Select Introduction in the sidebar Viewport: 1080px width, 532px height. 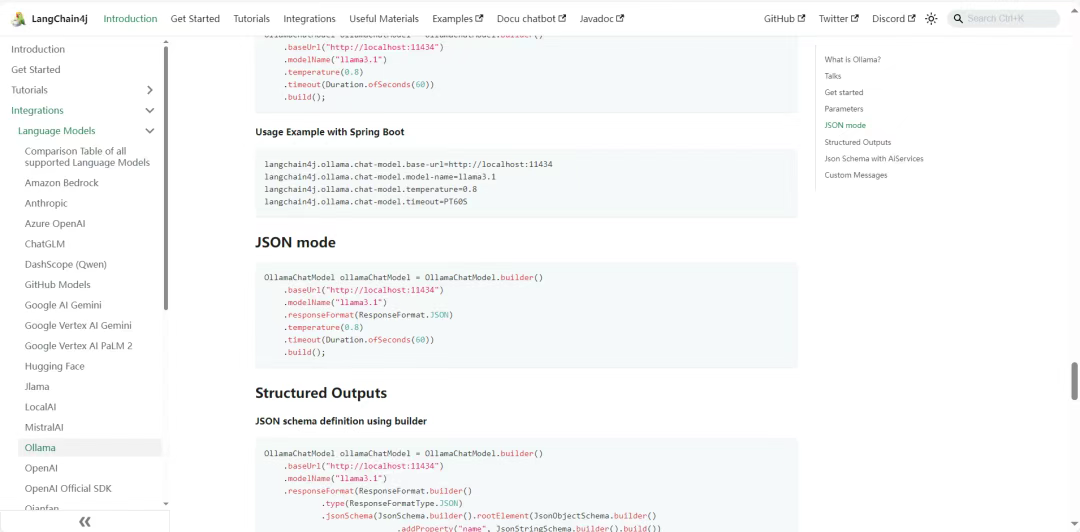click(x=38, y=50)
